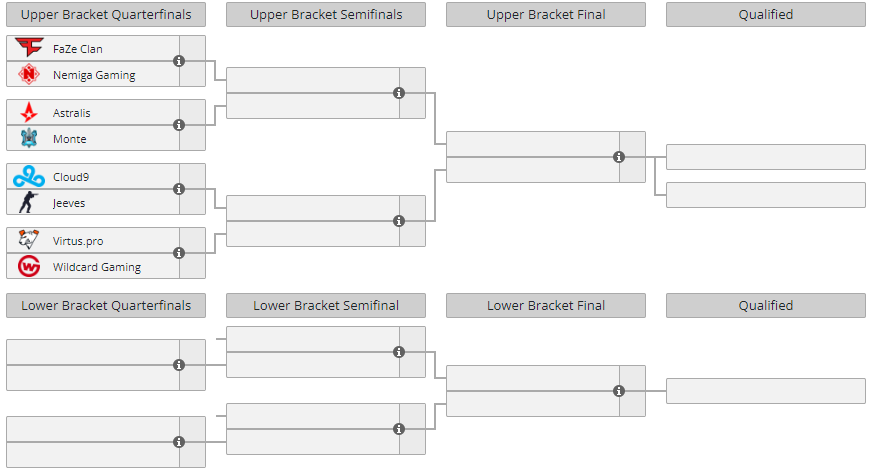Open info for Virtus.pro vs Wildcard match

point(179,253)
